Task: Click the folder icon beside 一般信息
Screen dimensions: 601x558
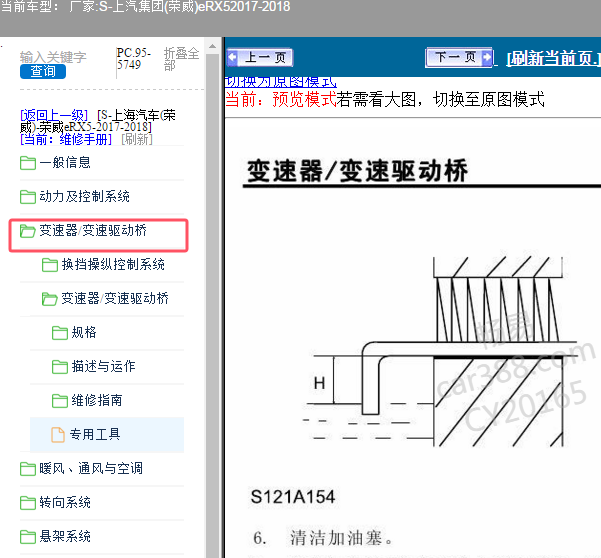Action: coord(28,162)
